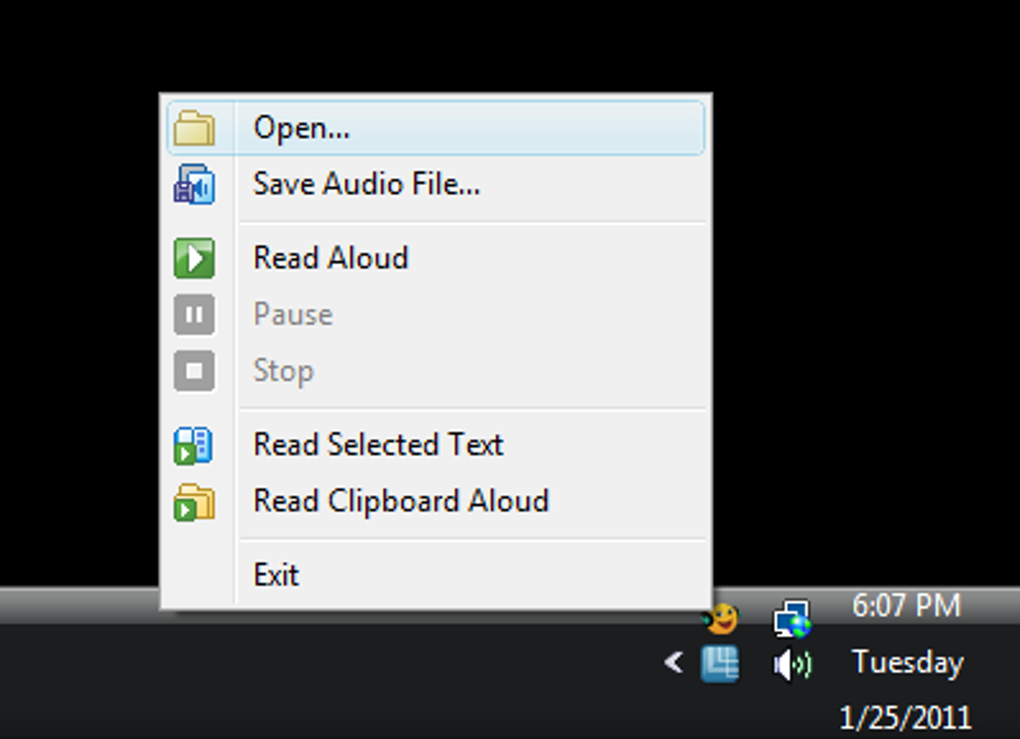Viewport: 1020px width, 739px height.
Task: Click the gray pause icon
Action: click(194, 315)
